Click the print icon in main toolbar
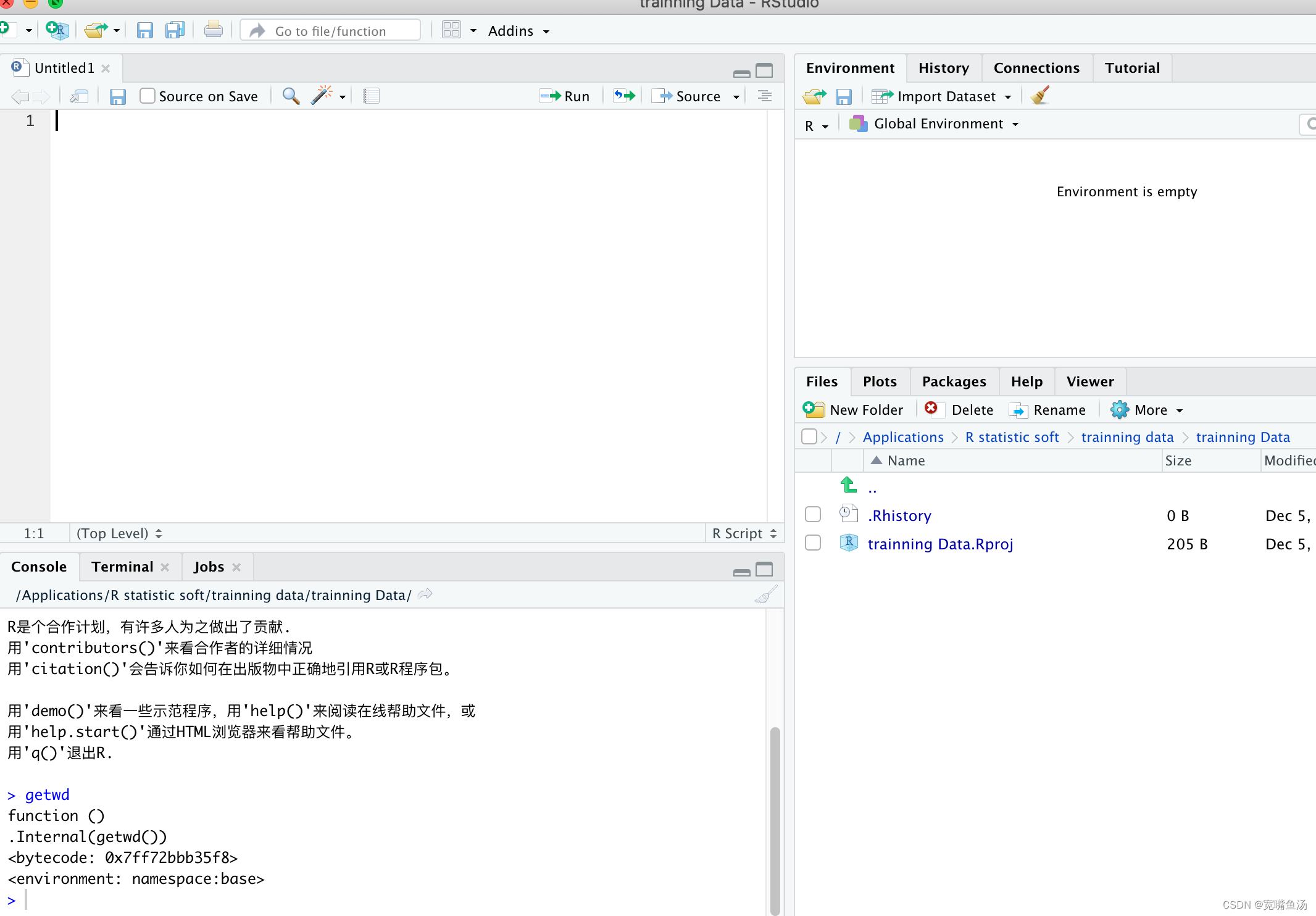The width and height of the screenshot is (1316, 916). 214,30
